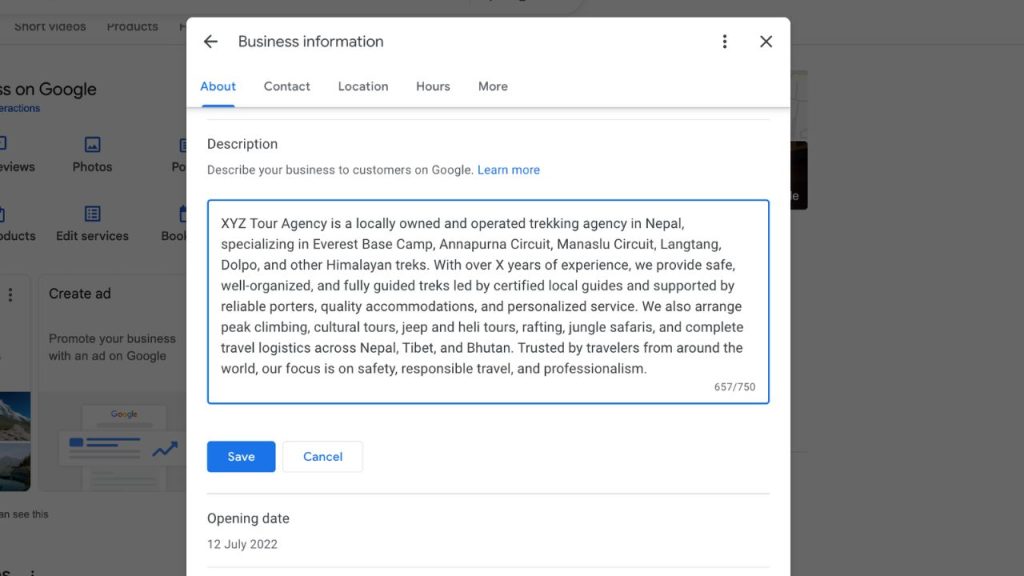Viewport: 1024px width, 576px height.
Task: Open the Learn more link
Action: (508, 169)
